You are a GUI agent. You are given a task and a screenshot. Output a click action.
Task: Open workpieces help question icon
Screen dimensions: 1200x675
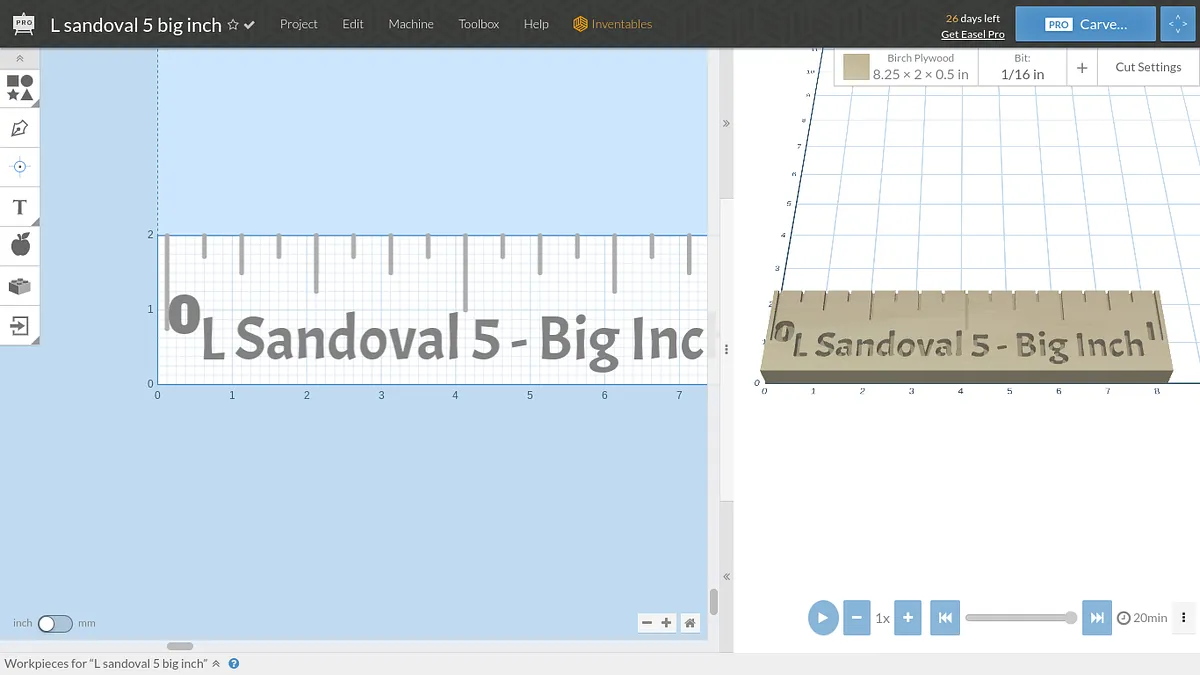[234, 663]
